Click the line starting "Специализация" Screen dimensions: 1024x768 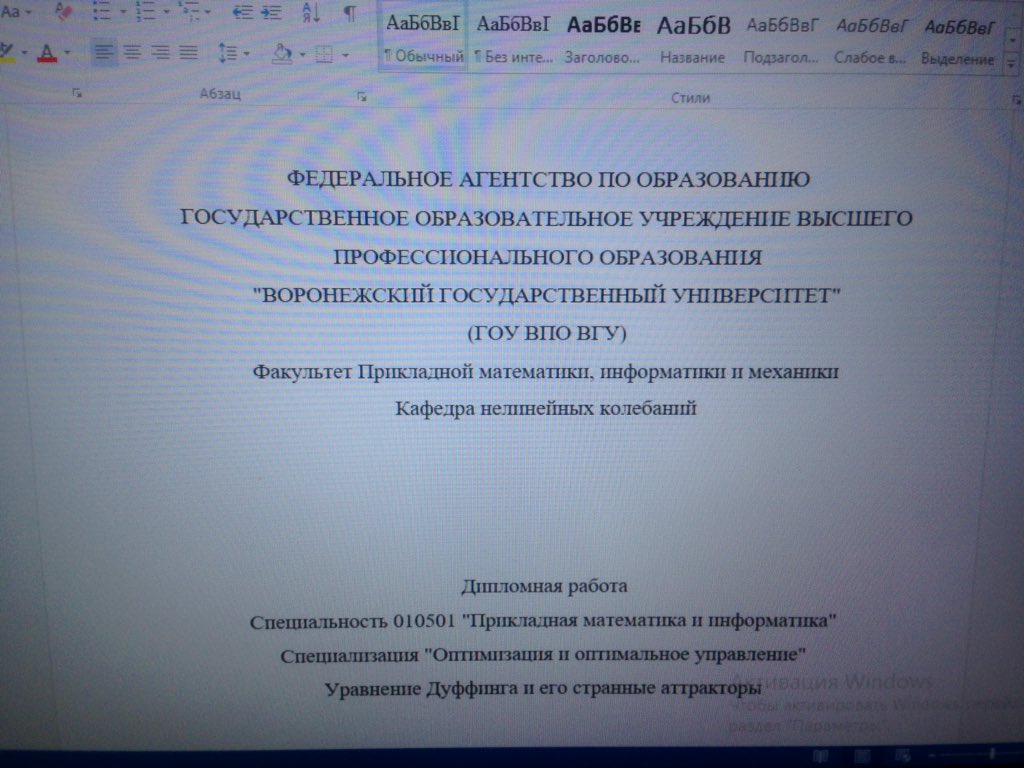543,654
